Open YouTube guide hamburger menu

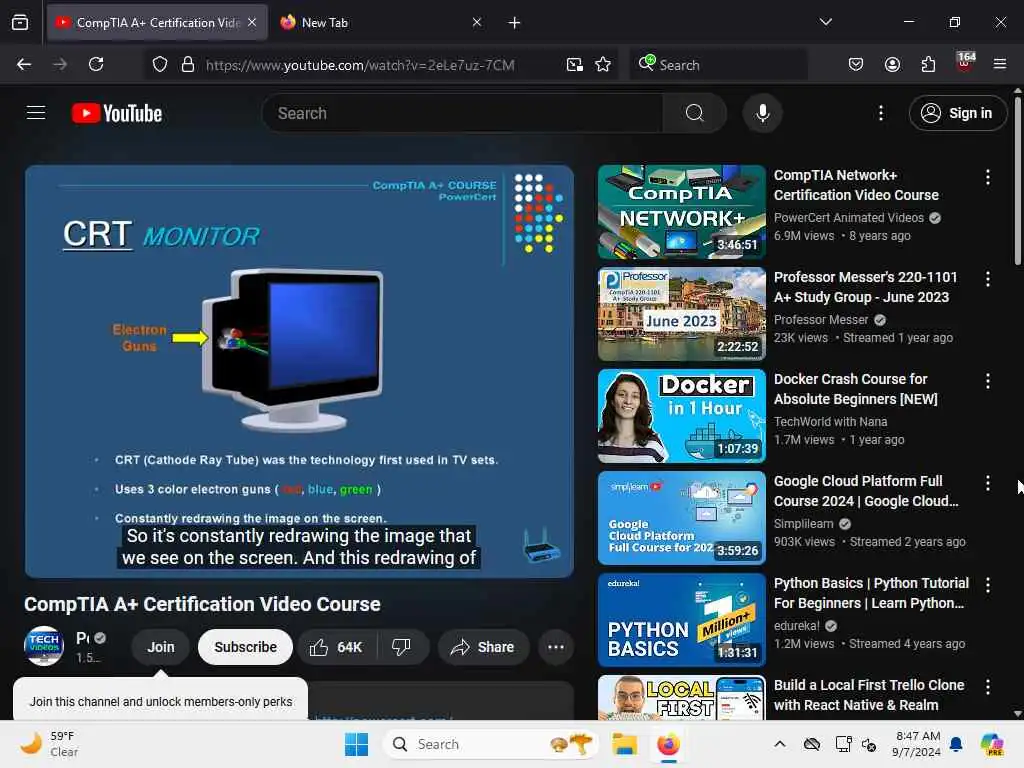(36, 113)
